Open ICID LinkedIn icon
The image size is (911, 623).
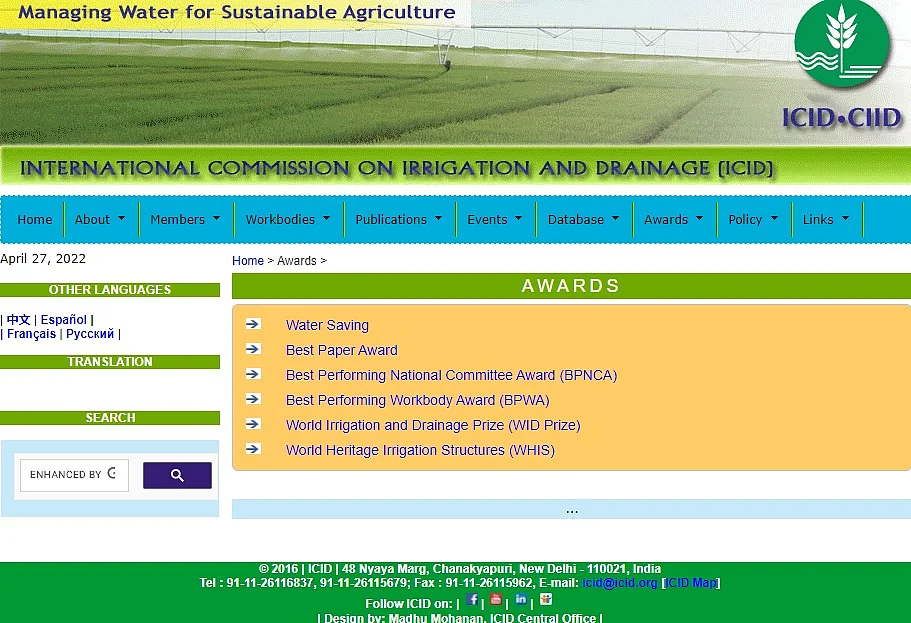(x=521, y=599)
